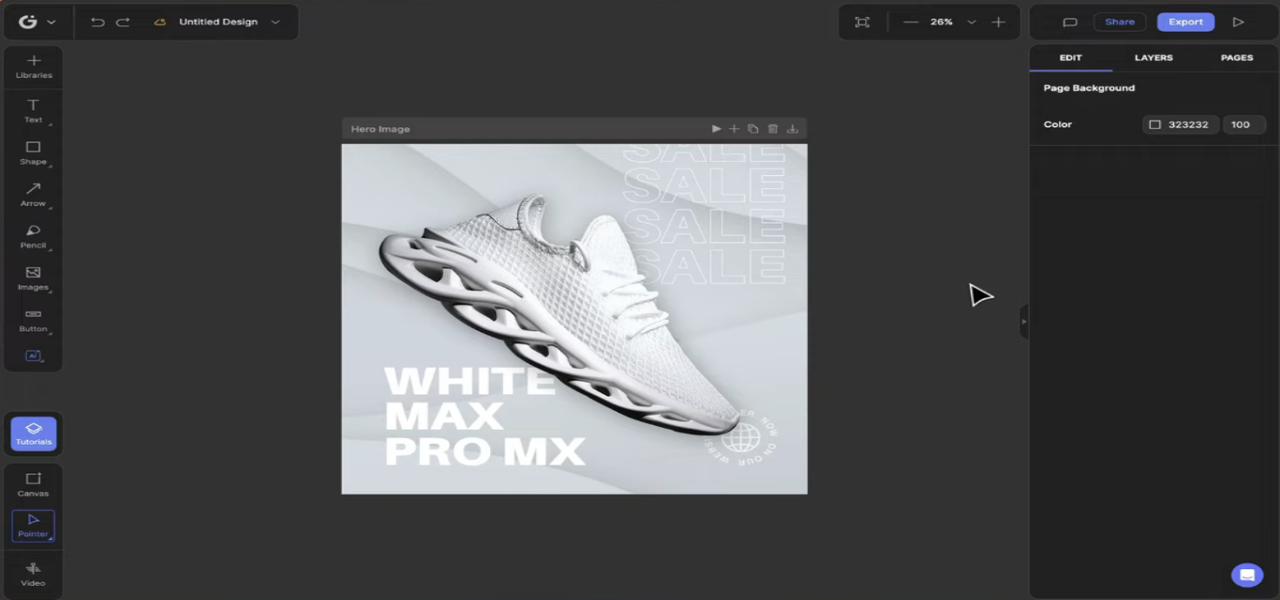This screenshot has height=600, width=1280.
Task: Click the cloud save status icon
Action: coord(160,22)
